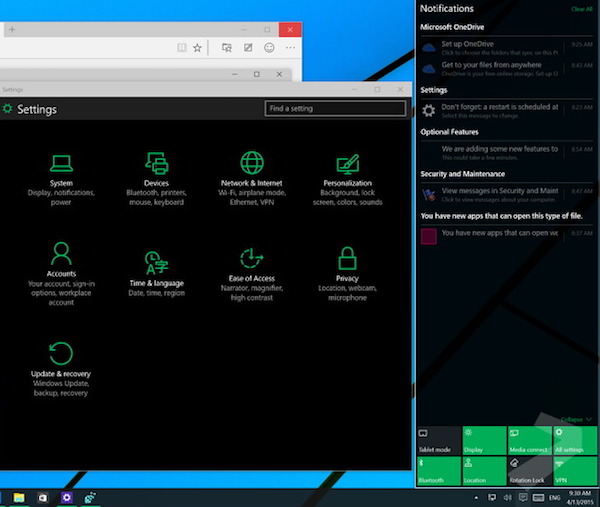Toggle the Bluetooth quick action

click(x=439, y=471)
